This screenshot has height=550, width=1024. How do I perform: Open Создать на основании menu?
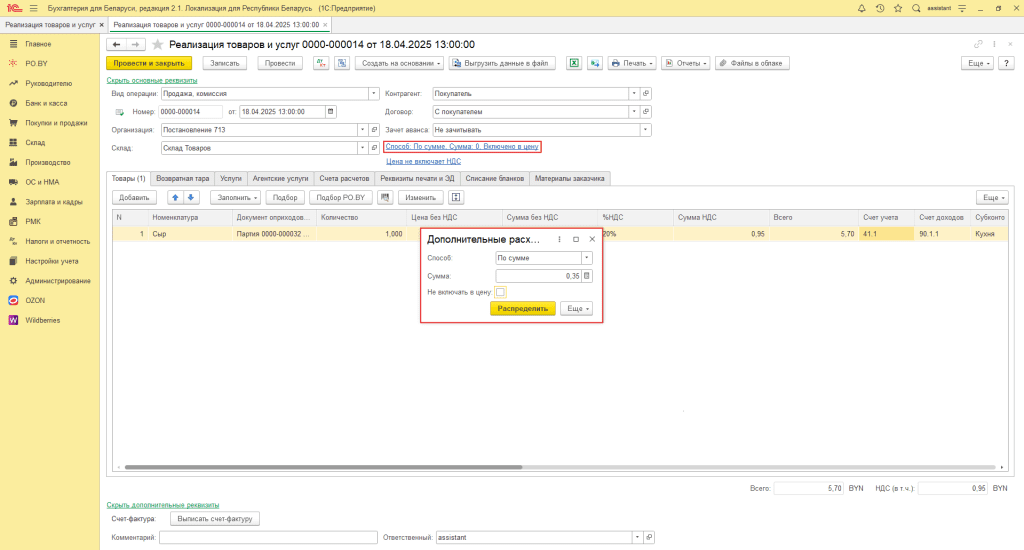pyautogui.click(x=400, y=63)
